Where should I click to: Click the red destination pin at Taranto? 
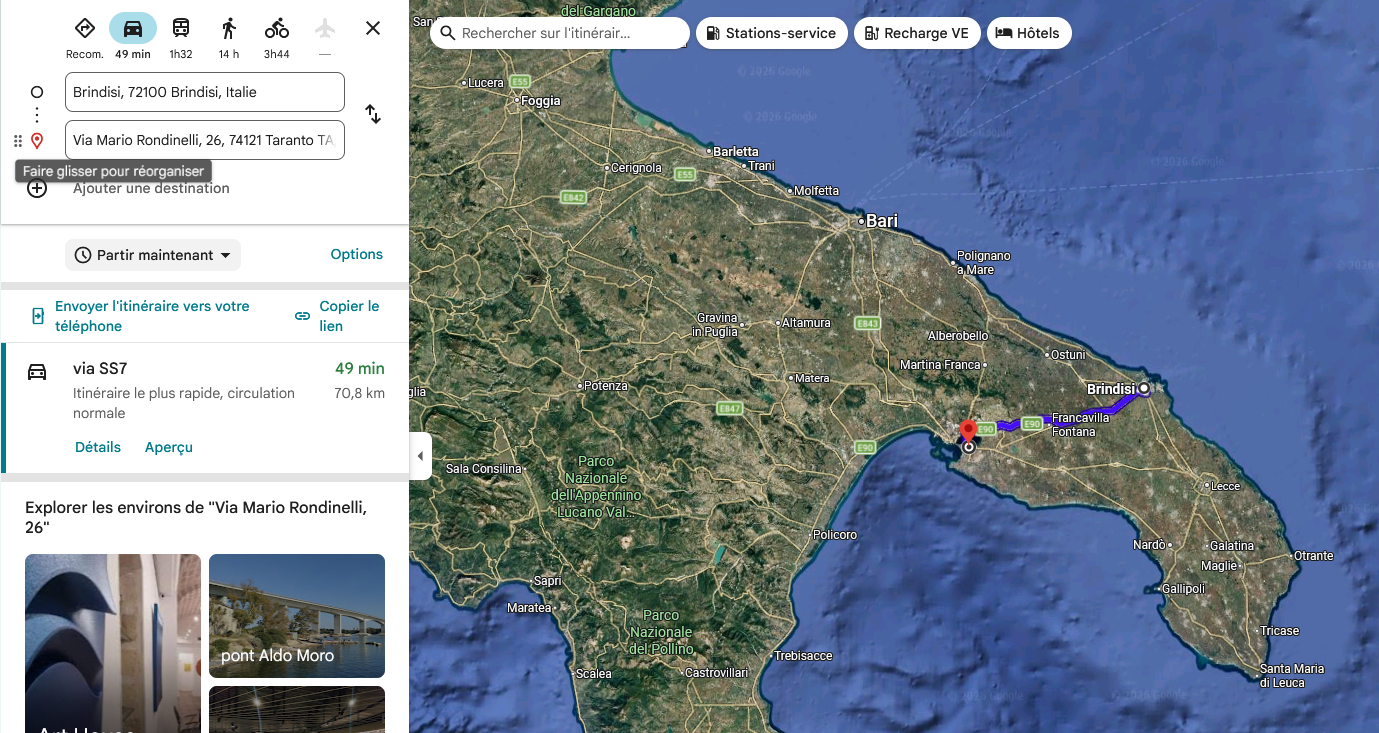click(x=968, y=432)
